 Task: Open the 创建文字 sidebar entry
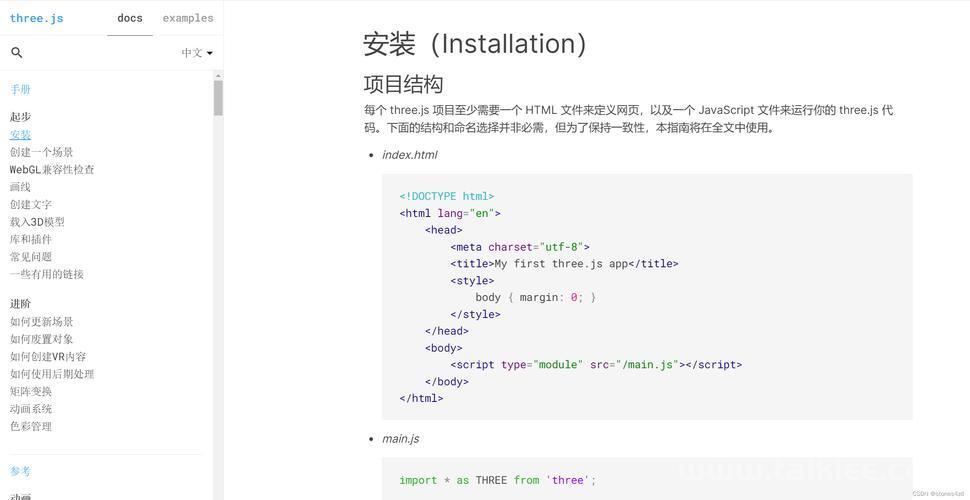click(31, 204)
